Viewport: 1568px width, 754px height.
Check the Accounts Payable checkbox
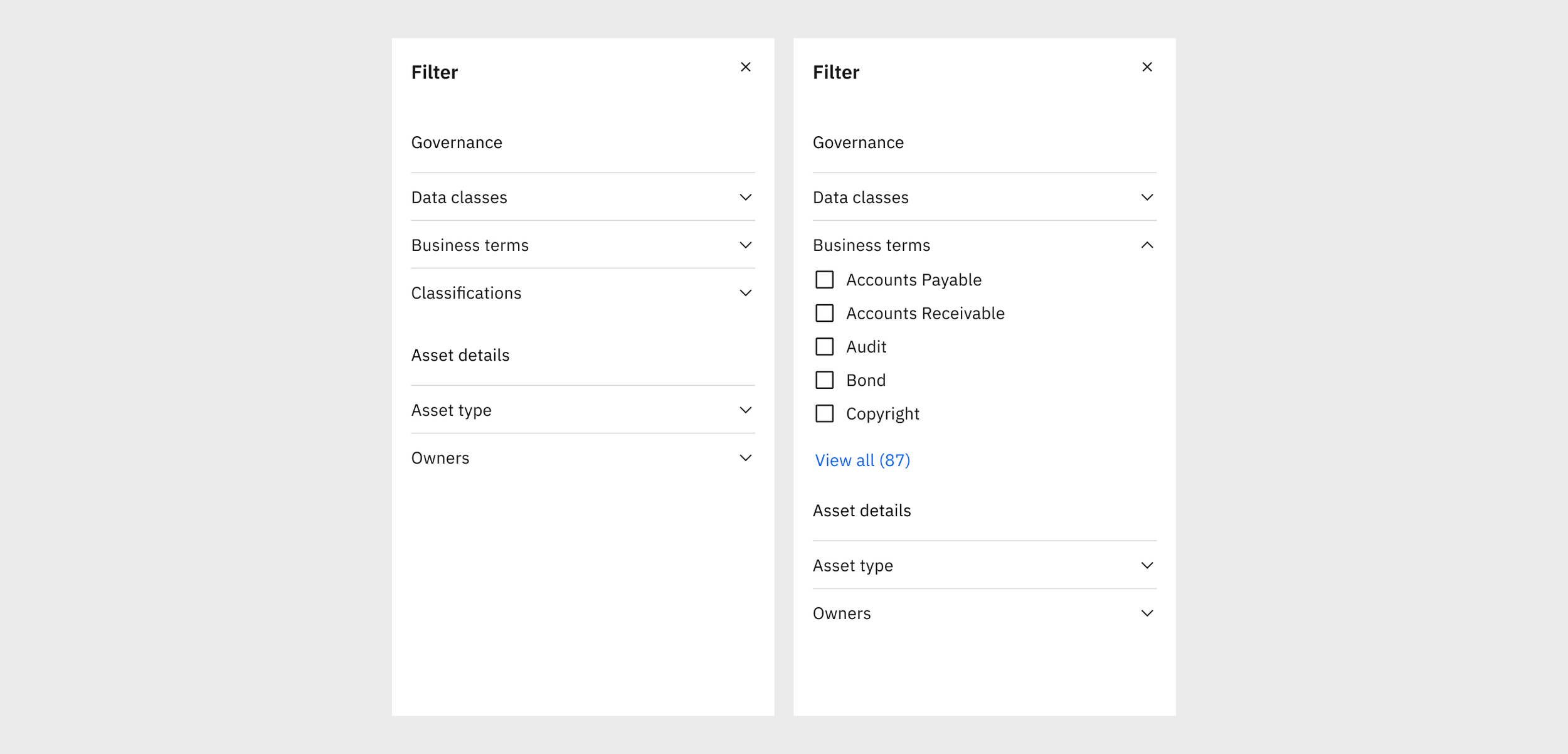pos(824,280)
